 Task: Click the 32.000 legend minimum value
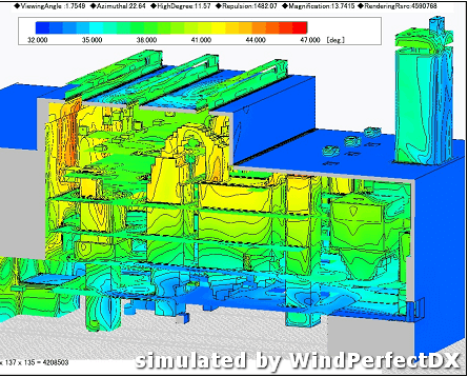pos(37,40)
